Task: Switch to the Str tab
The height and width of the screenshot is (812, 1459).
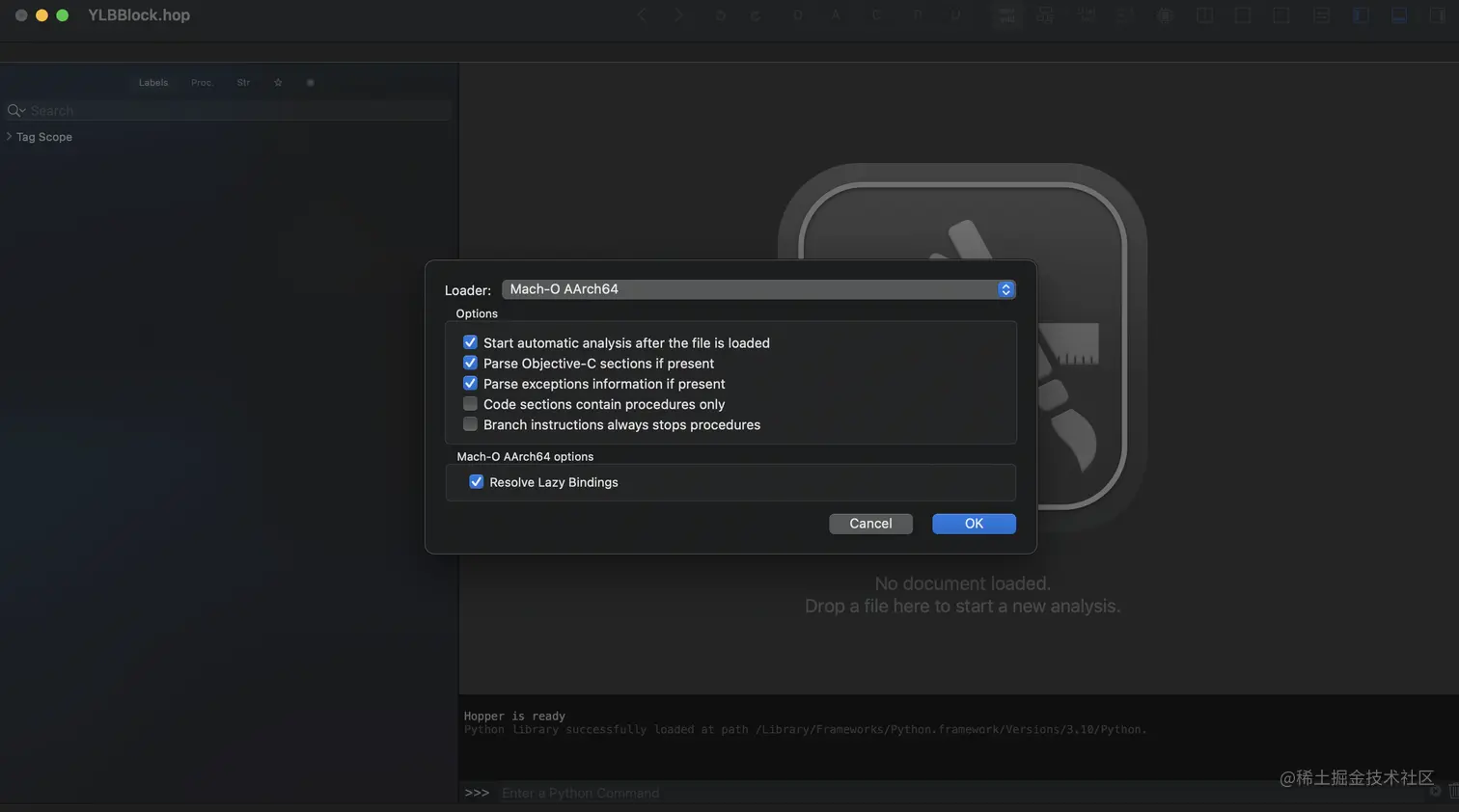Action: pyautogui.click(x=243, y=83)
